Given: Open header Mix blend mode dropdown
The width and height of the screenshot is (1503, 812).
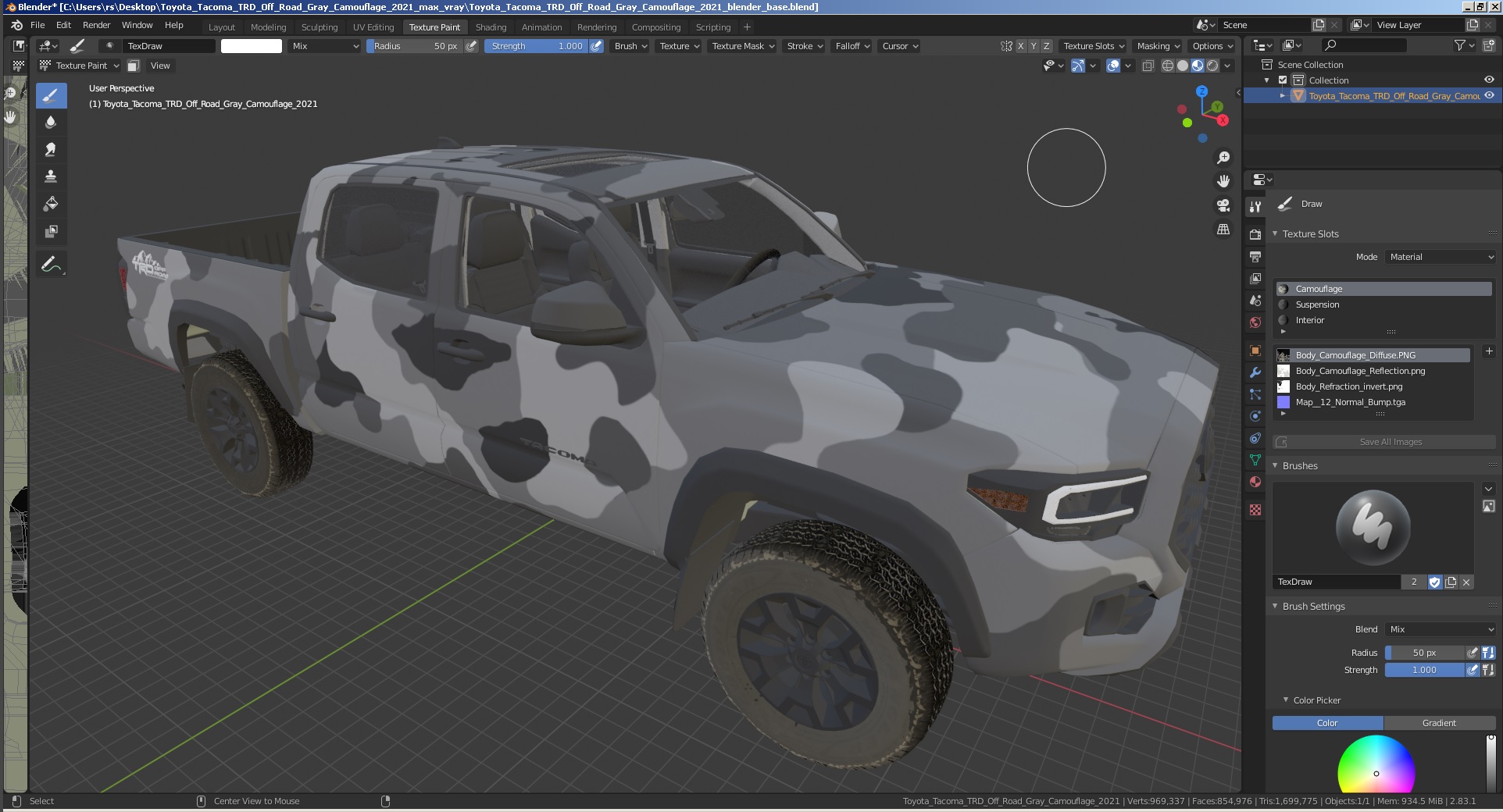Looking at the screenshot, I should pyautogui.click(x=325, y=46).
